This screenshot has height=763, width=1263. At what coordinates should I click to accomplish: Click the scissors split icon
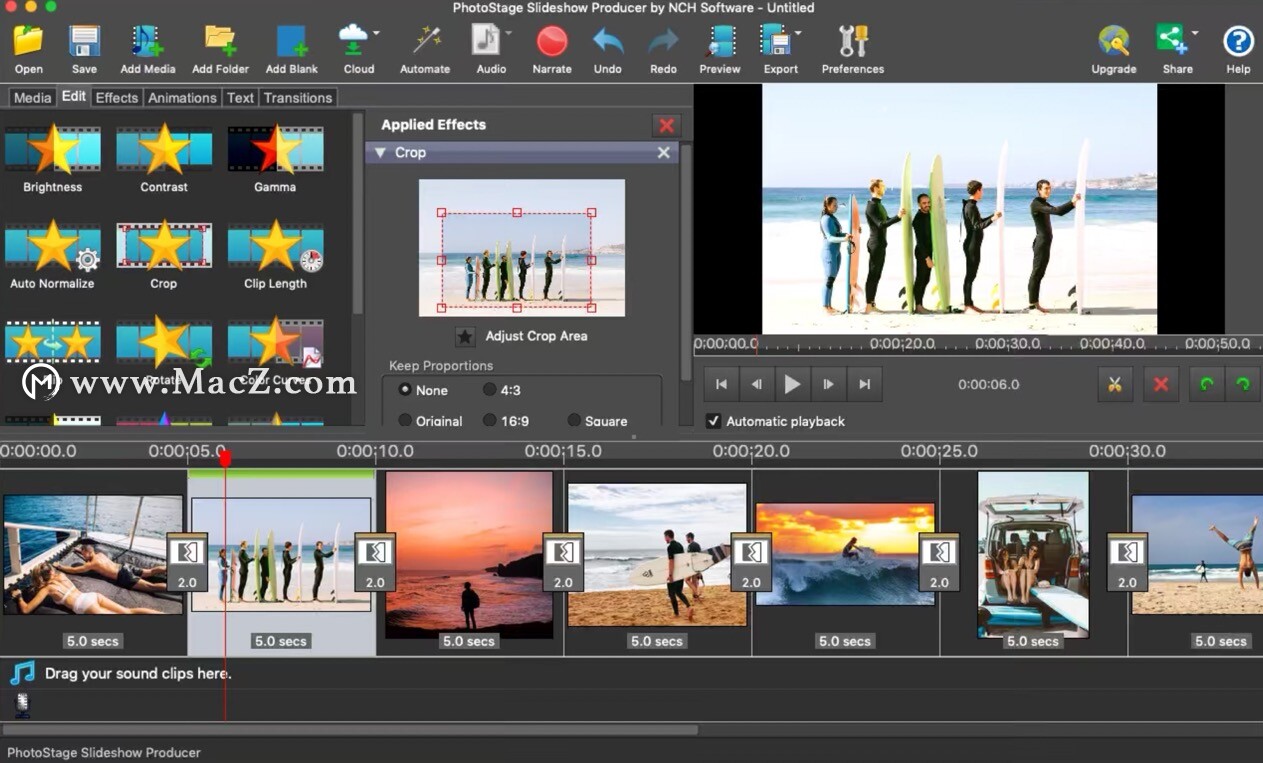pos(1114,384)
